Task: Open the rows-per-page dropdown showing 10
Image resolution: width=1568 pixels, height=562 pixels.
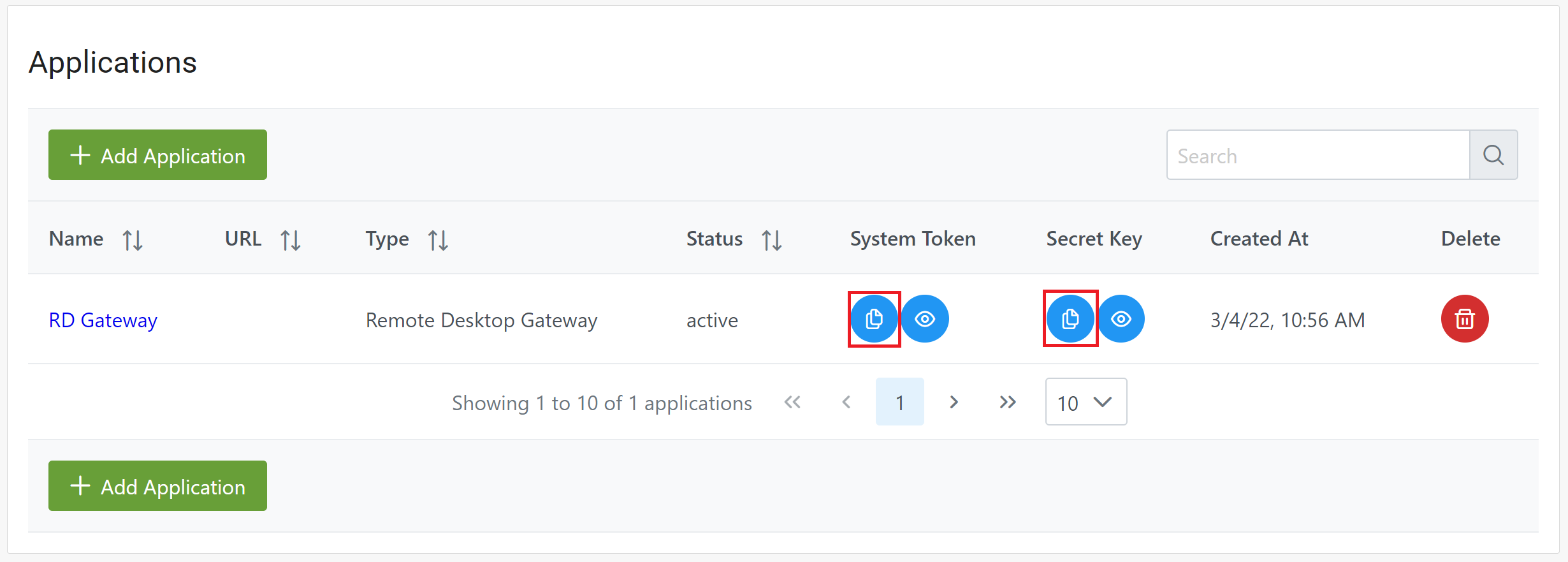Action: pos(1085,402)
